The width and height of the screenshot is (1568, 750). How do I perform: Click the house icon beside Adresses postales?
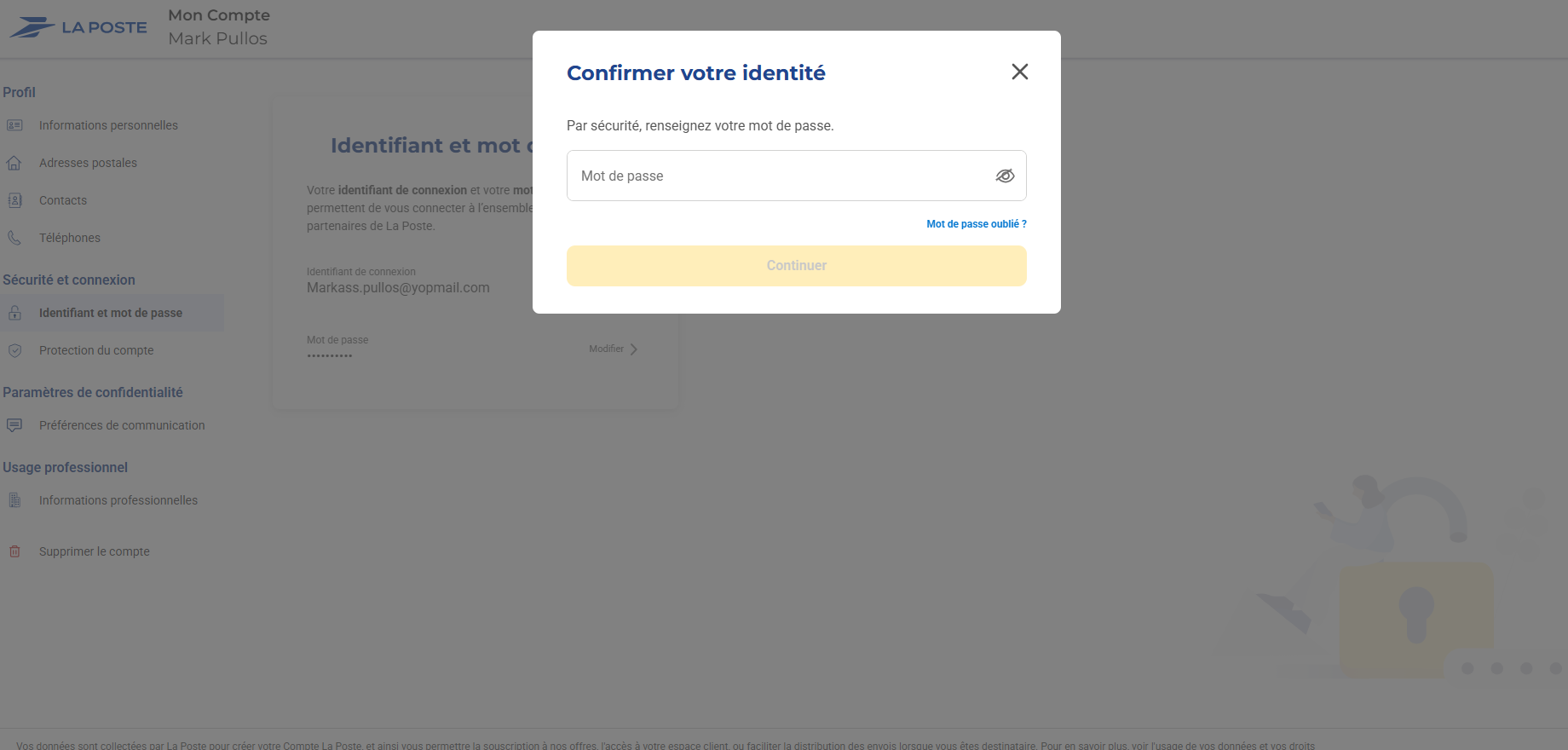tap(14, 163)
